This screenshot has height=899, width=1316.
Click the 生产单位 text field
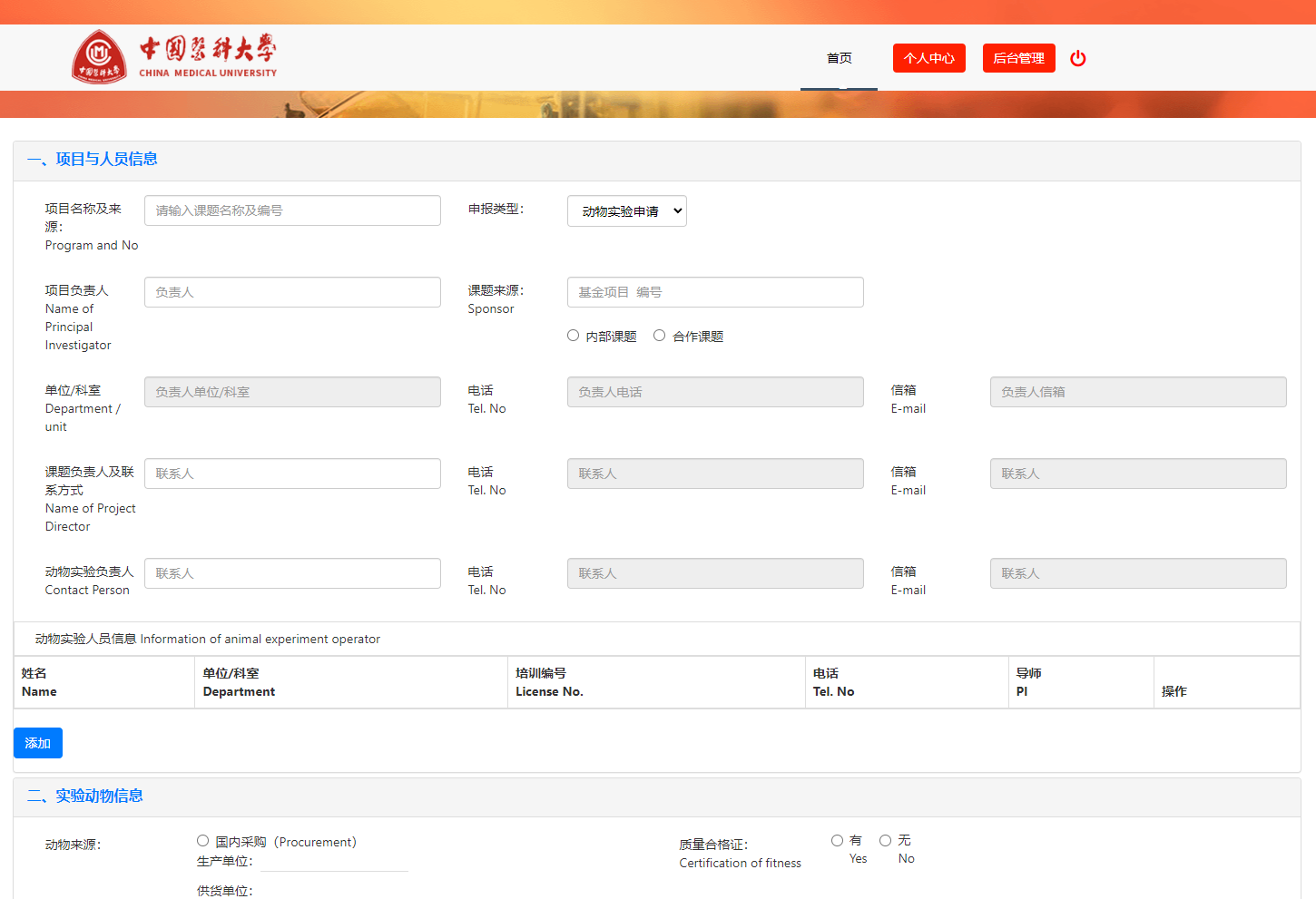334,861
